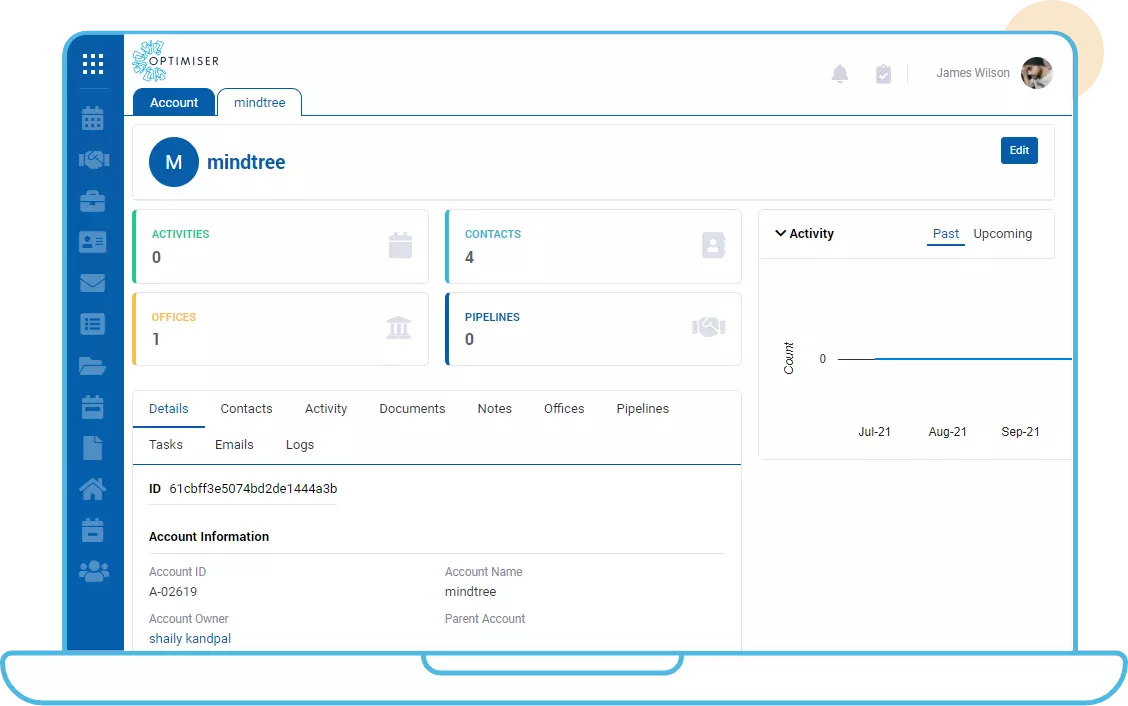Image resolution: width=1128 pixels, height=706 pixels.
Task: Show Past activity in the chart
Action: 945,234
